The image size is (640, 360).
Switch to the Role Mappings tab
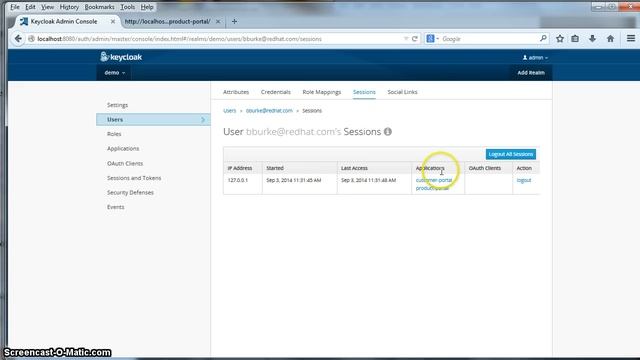click(322, 92)
